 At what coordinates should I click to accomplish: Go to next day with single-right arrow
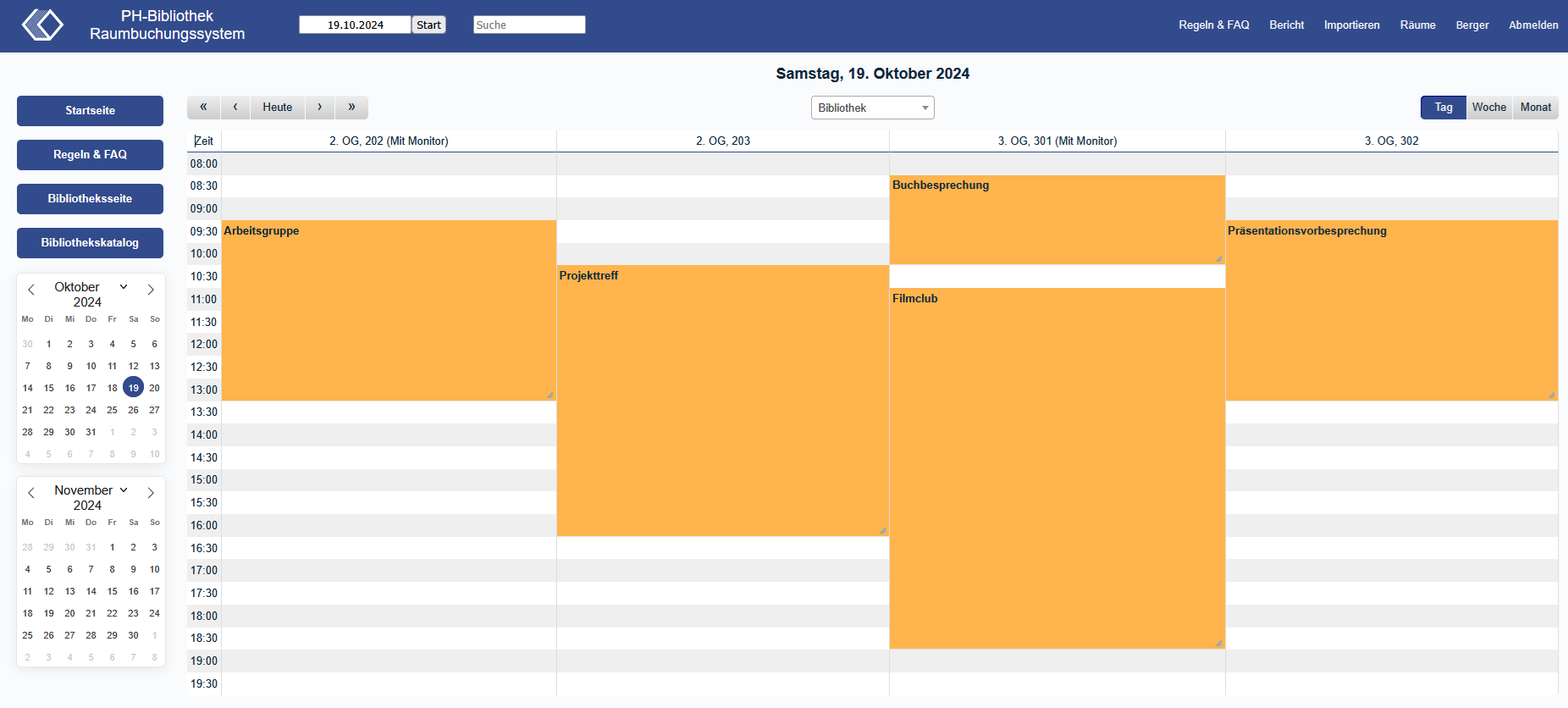tap(319, 108)
